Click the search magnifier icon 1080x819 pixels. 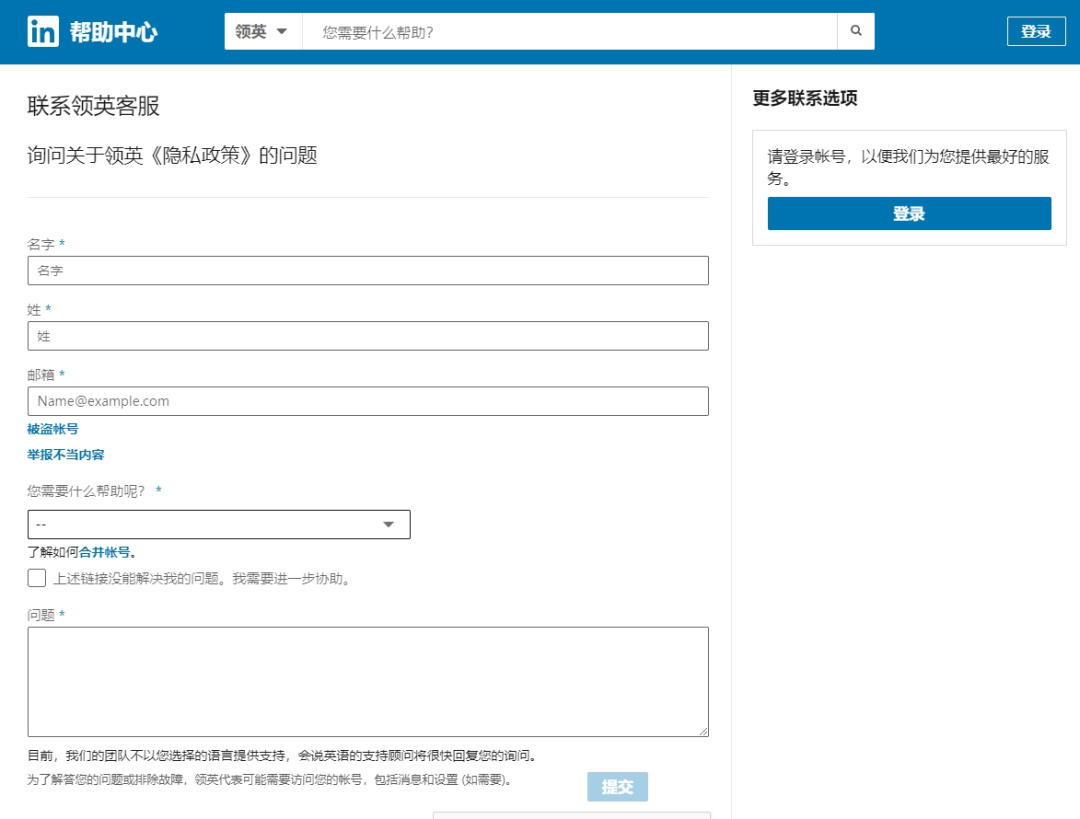tap(855, 31)
